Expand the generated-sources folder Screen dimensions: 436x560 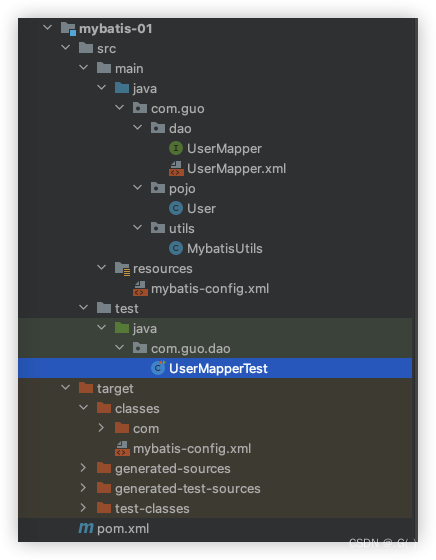click(83, 468)
